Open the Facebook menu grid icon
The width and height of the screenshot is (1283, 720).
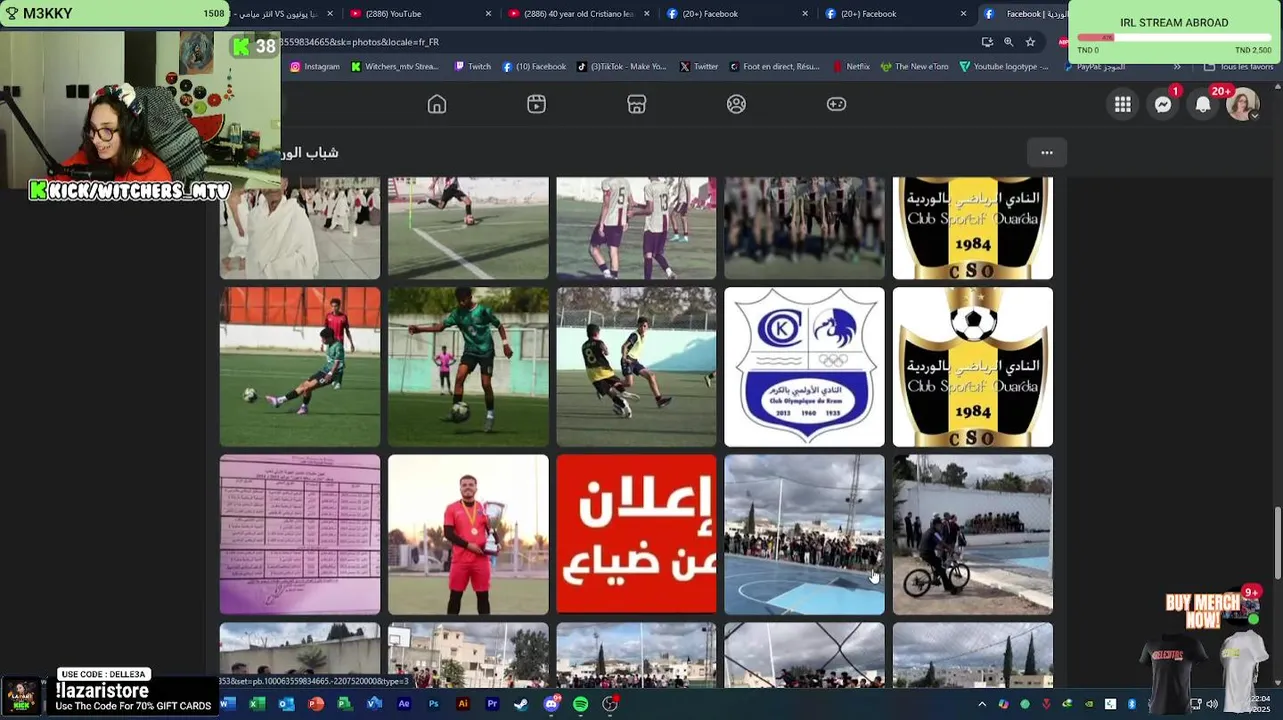point(1123,104)
